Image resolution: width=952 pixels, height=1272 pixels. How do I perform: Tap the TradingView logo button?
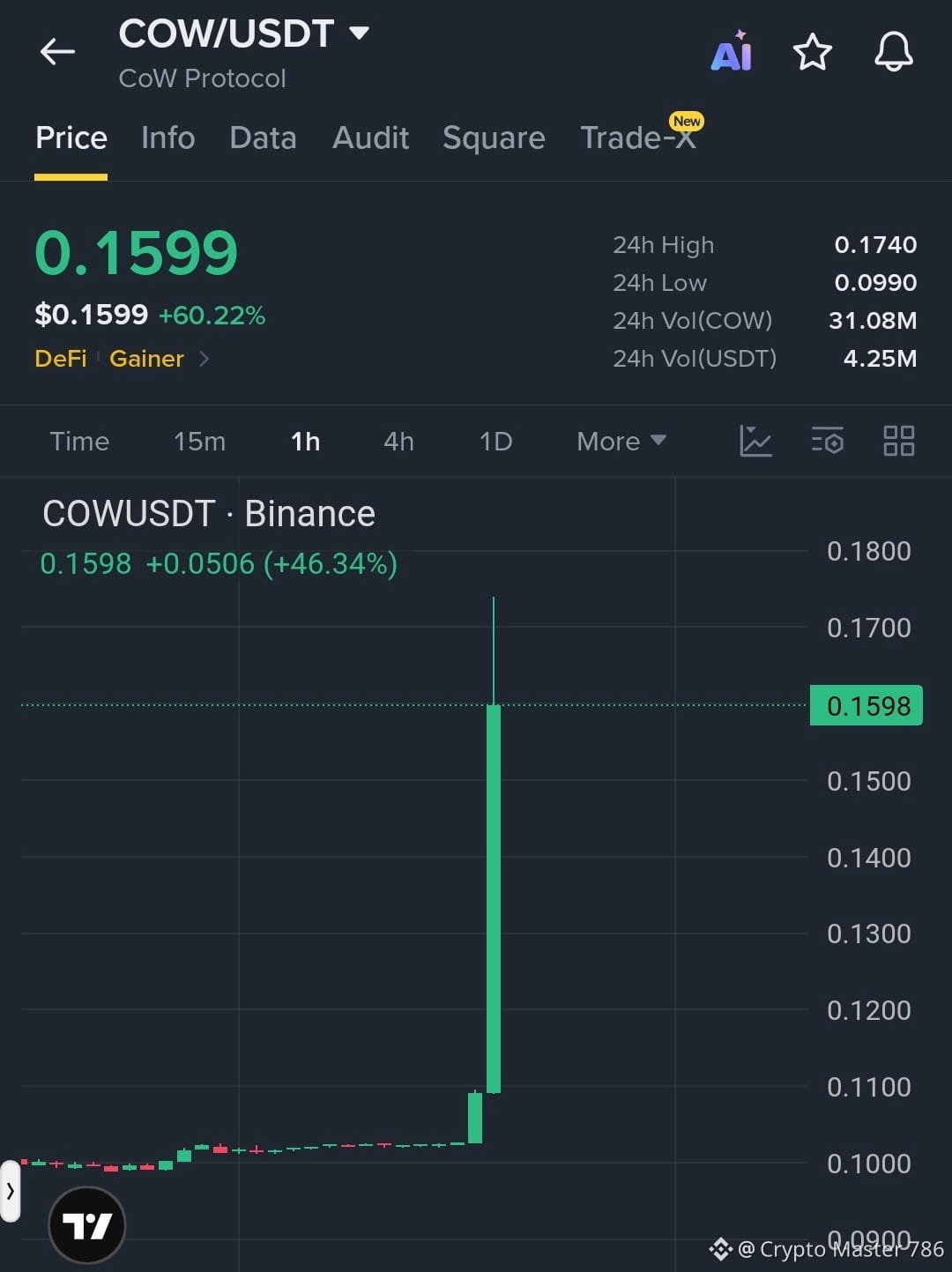click(86, 1225)
